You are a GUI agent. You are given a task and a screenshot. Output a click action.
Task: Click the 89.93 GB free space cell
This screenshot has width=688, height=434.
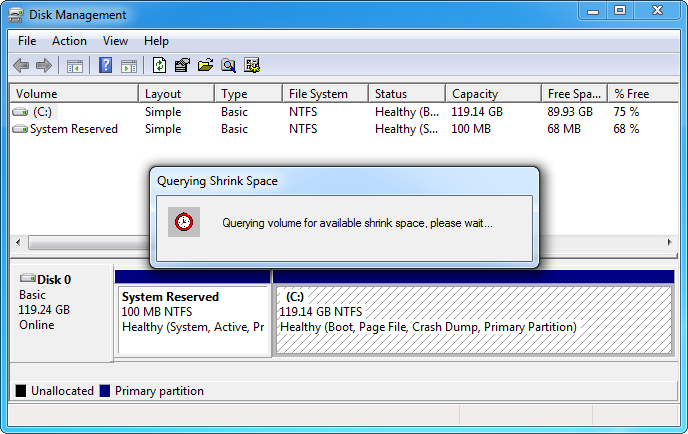570,112
